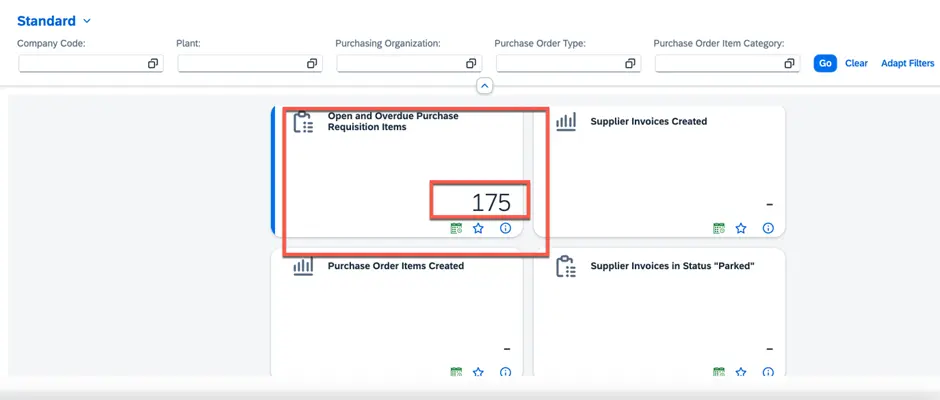This screenshot has width=940, height=400.
Task: Open value help for Company Code field
Action: (153, 64)
